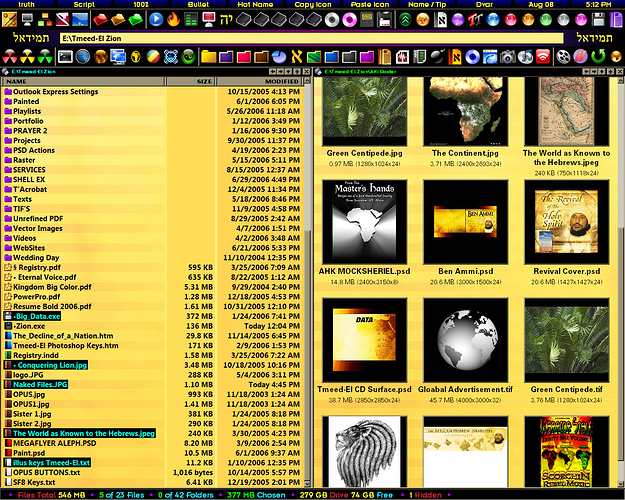Click the 100% button
625x500 pixels.
click(141, 4)
